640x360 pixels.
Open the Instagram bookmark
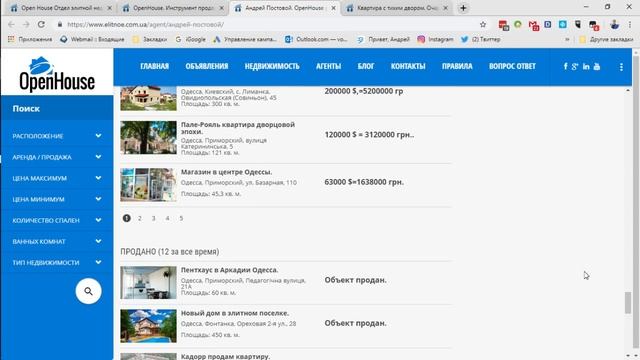(x=435, y=39)
